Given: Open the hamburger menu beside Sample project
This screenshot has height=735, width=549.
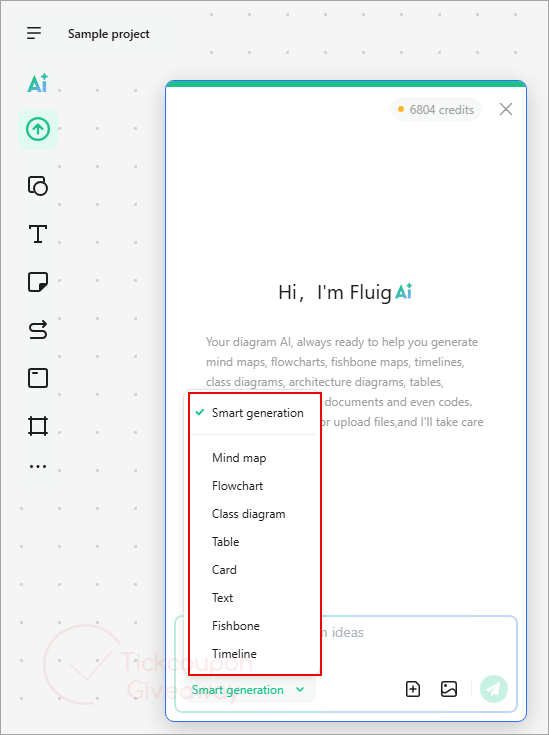Looking at the screenshot, I should [x=34, y=33].
